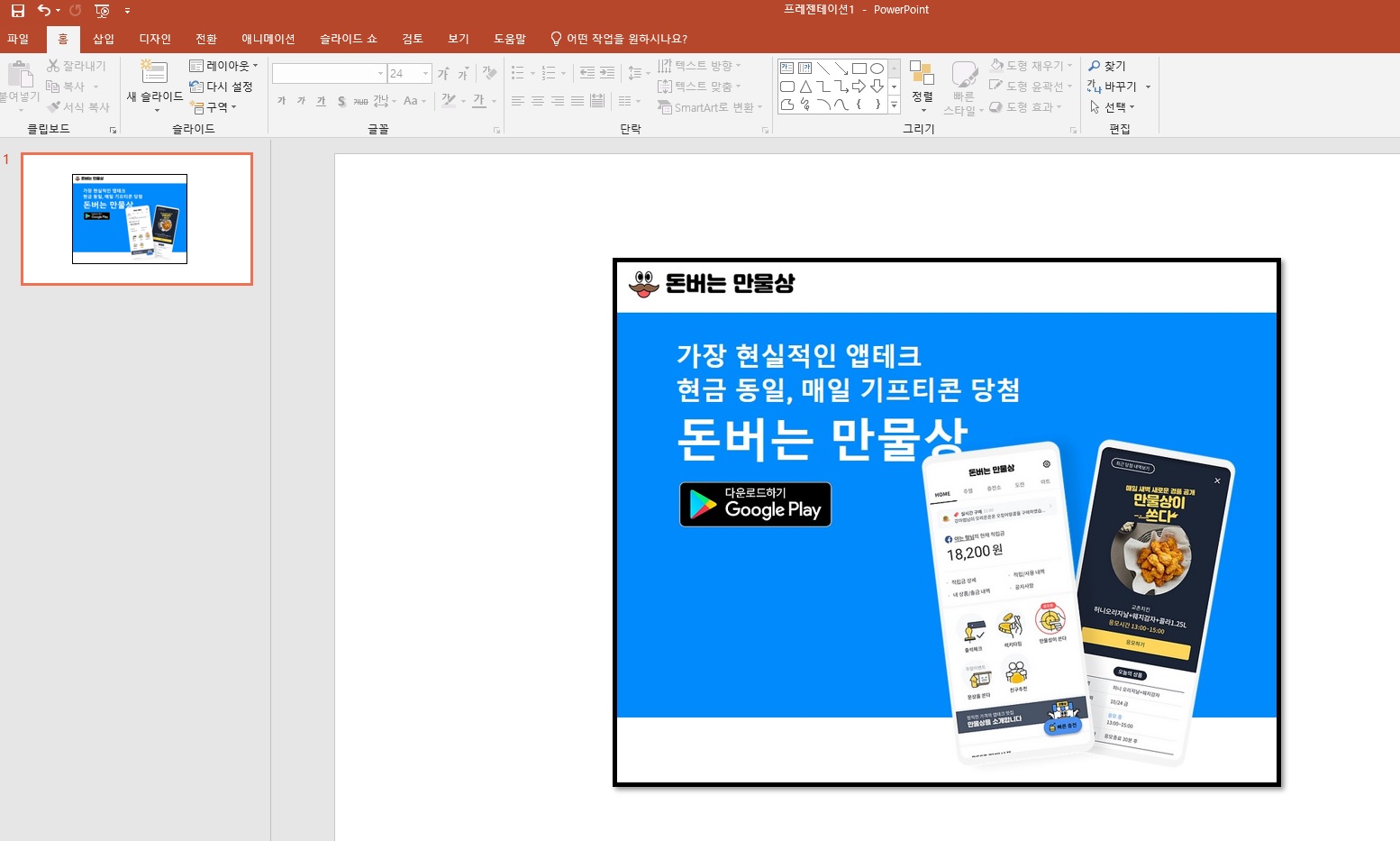Image resolution: width=1400 pixels, height=841 pixels.
Task: Justify text alignment
Action: (x=577, y=101)
